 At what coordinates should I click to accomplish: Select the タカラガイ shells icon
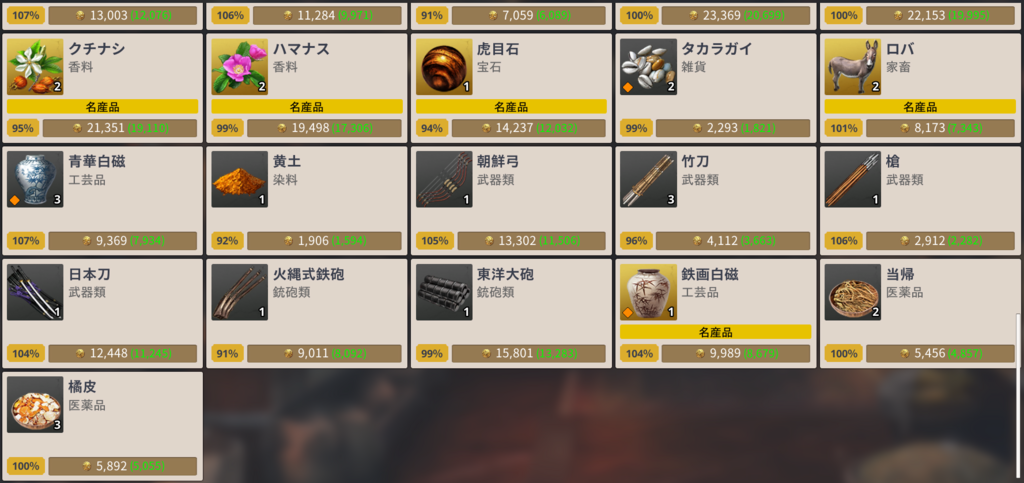[x=648, y=67]
